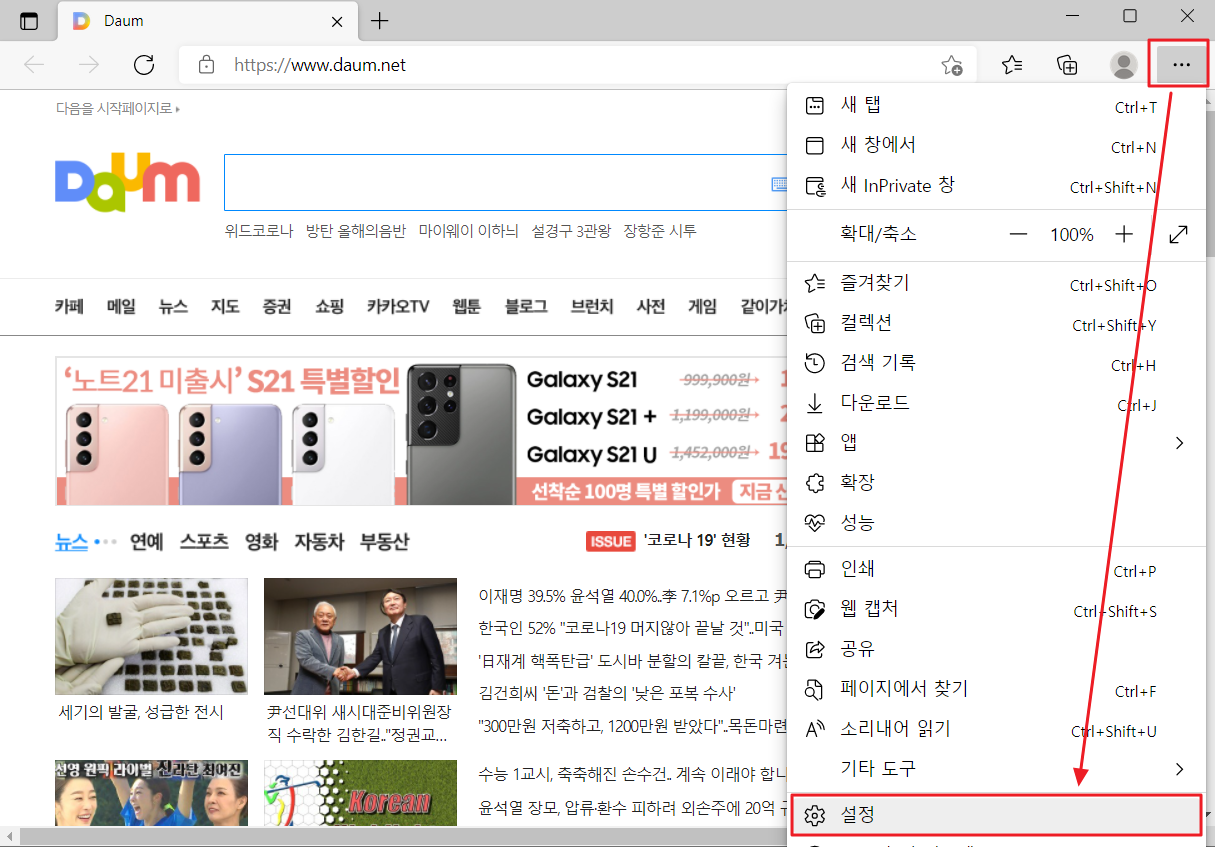Go to 카페 service link

(x=69, y=306)
